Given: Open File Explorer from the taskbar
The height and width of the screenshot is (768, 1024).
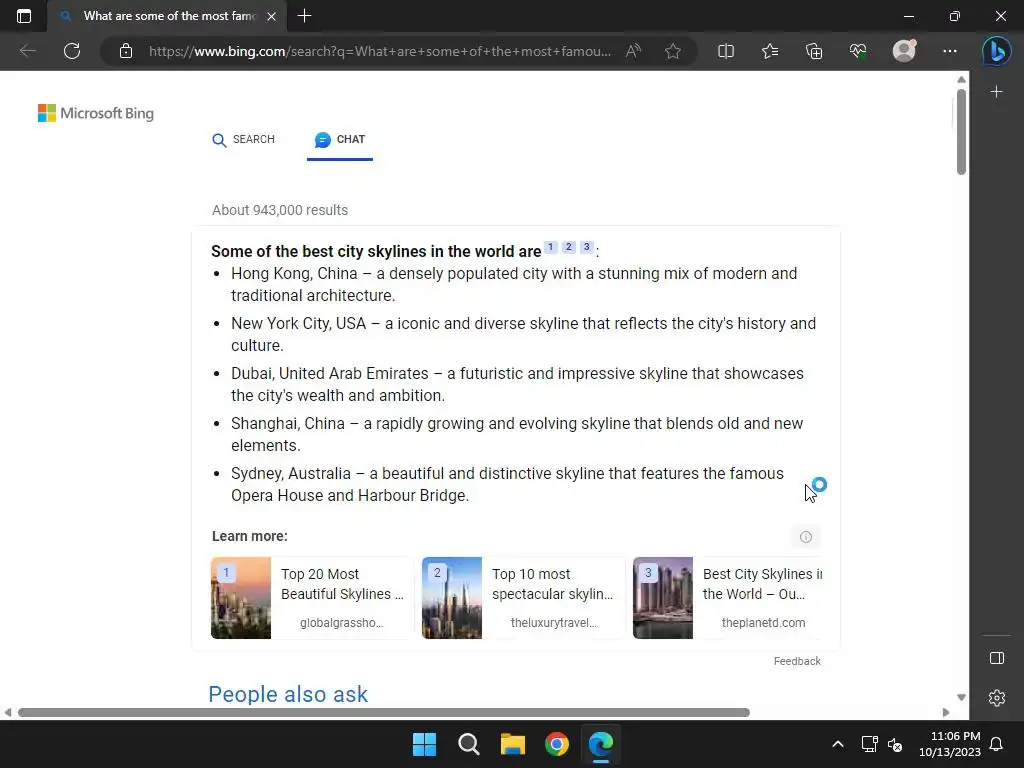Looking at the screenshot, I should [513, 744].
